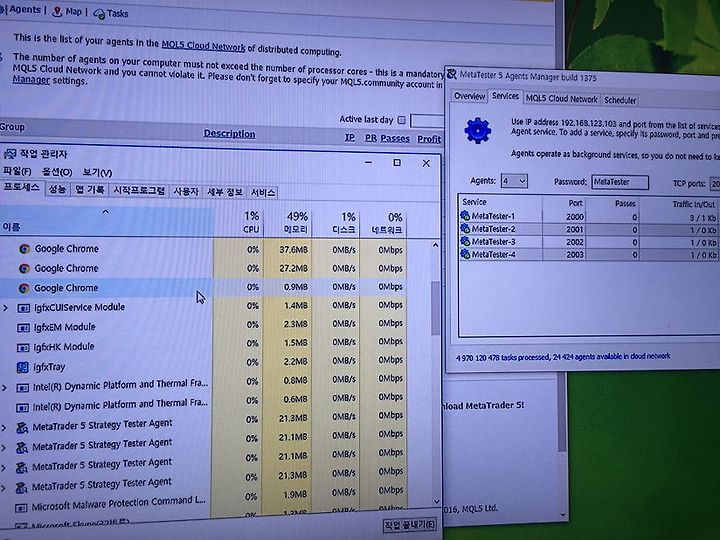This screenshot has width=720, height=540.
Task: Expand the first Intel Dynamic Platform process
Action: click(4, 388)
